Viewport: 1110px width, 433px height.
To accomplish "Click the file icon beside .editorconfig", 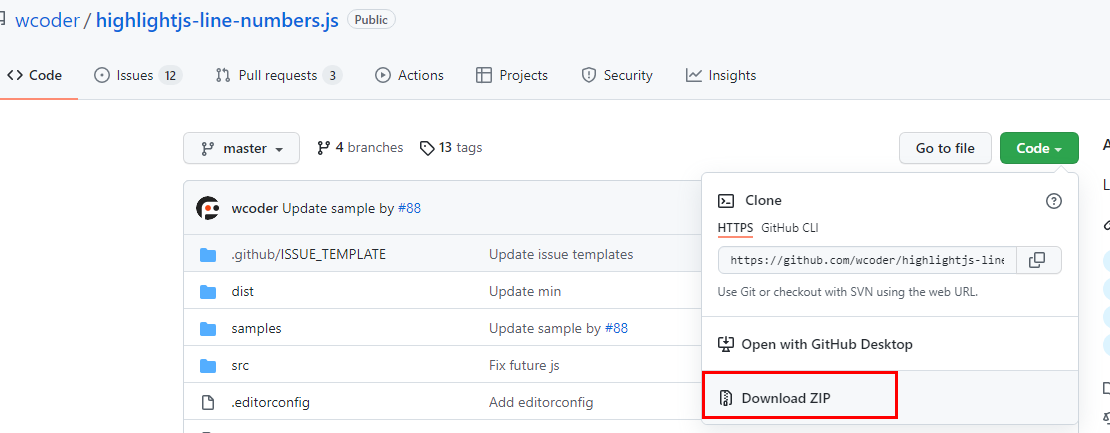I will coord(207,403).
